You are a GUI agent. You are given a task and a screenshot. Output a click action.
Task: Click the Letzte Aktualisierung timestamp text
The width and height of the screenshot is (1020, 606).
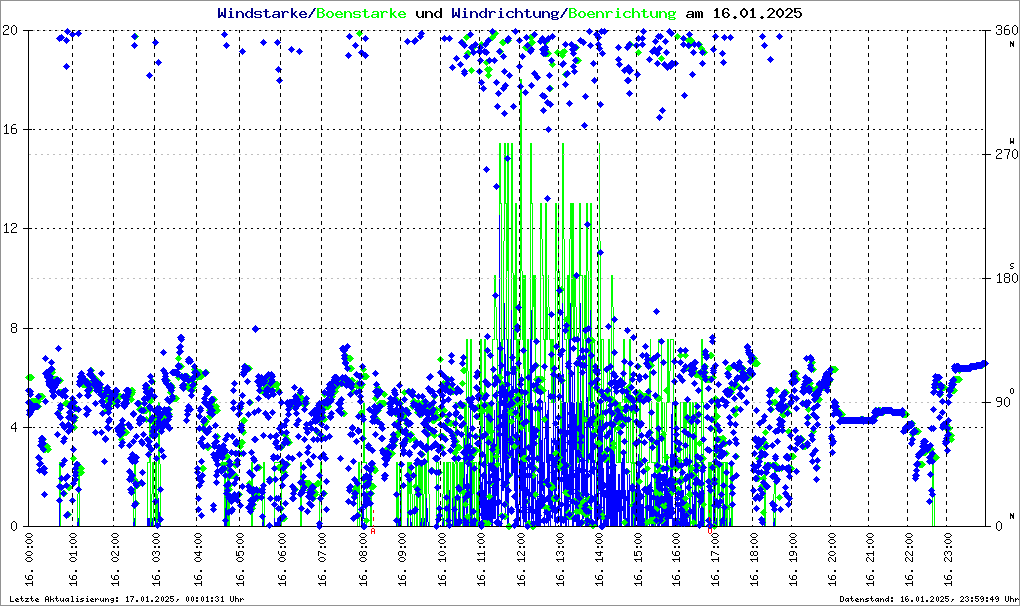coord(127,599)
